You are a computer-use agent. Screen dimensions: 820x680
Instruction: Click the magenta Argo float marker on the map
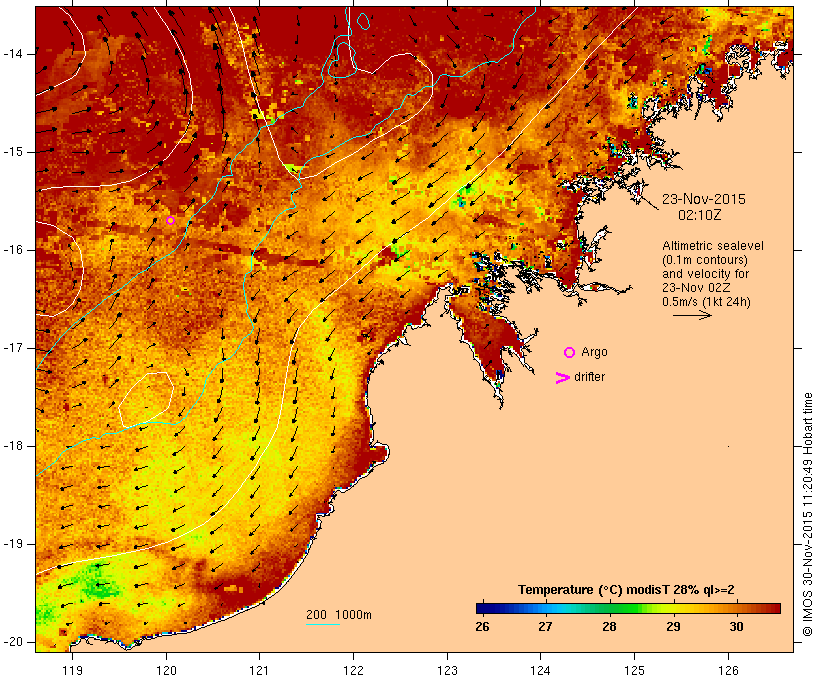coord(170,220)
